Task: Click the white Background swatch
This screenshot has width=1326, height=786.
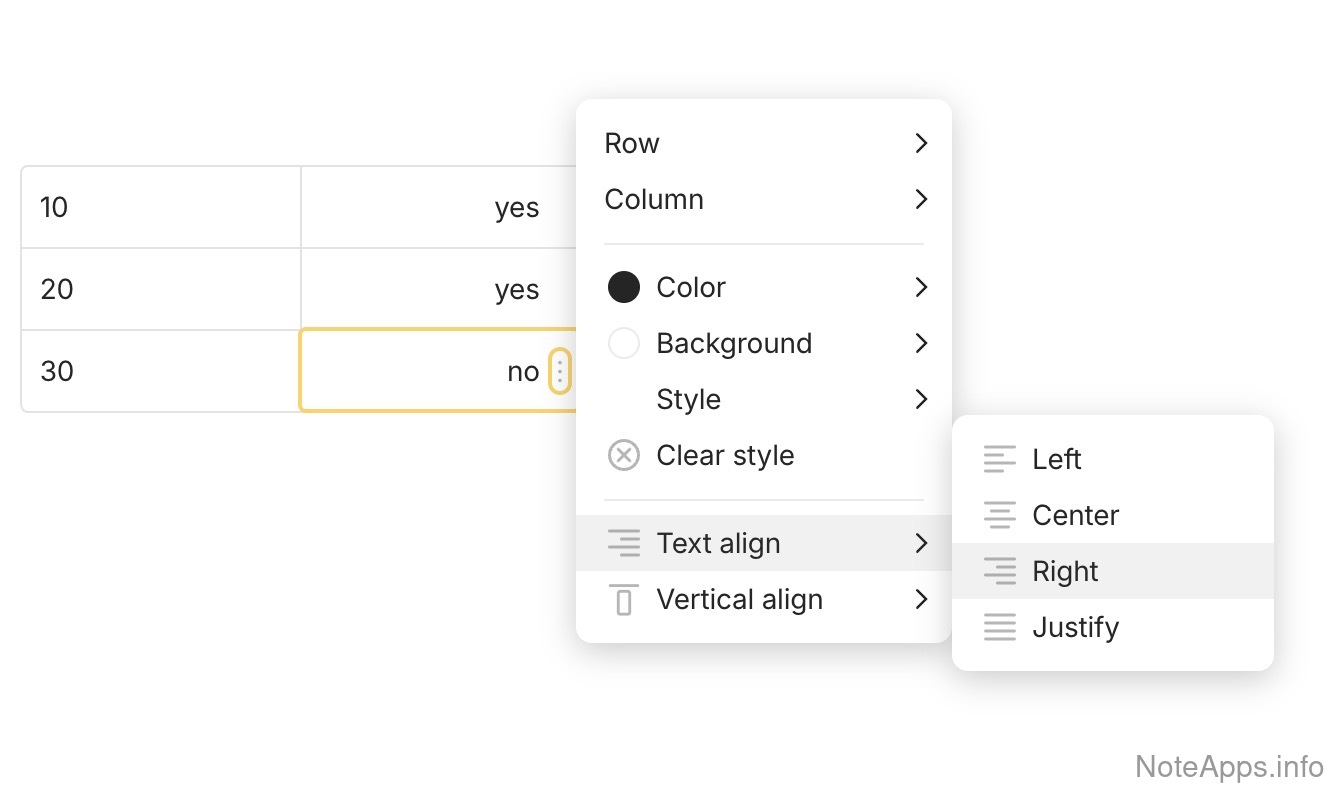Action: tap(624, 344)
